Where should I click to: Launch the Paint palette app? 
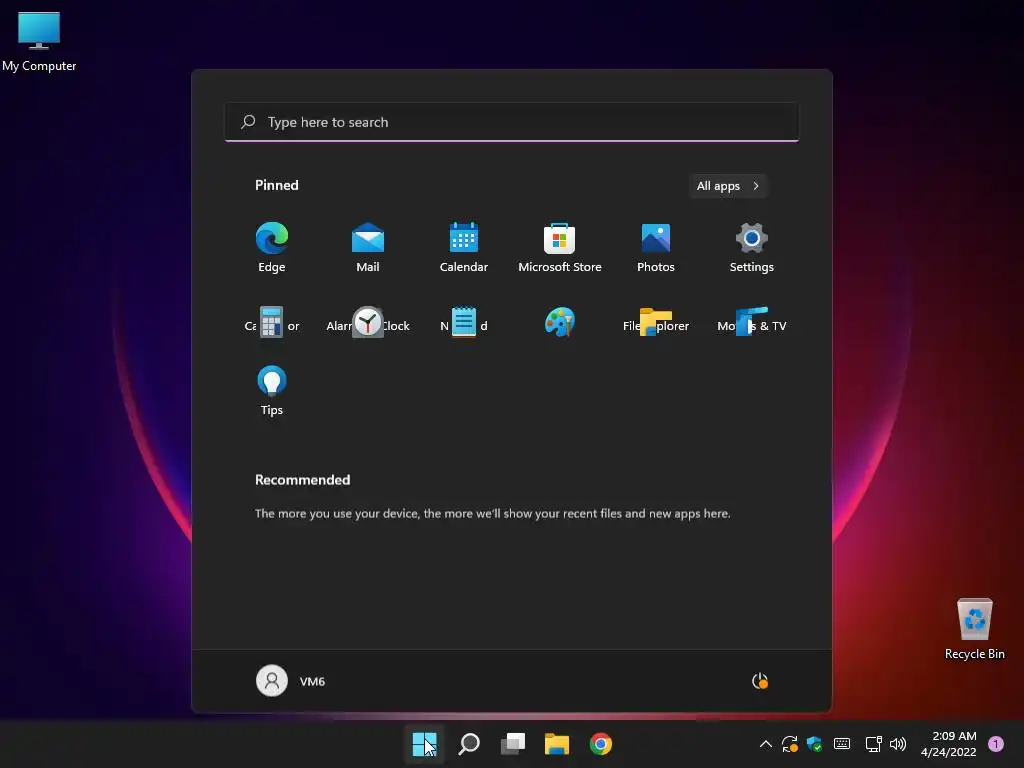pos(560,322)
